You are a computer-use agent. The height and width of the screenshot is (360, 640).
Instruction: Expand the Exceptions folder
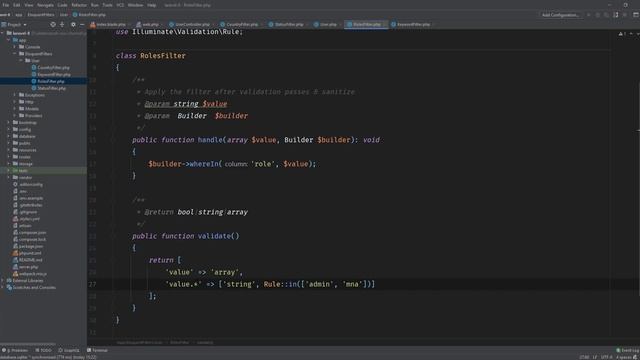tap(15, 95)
